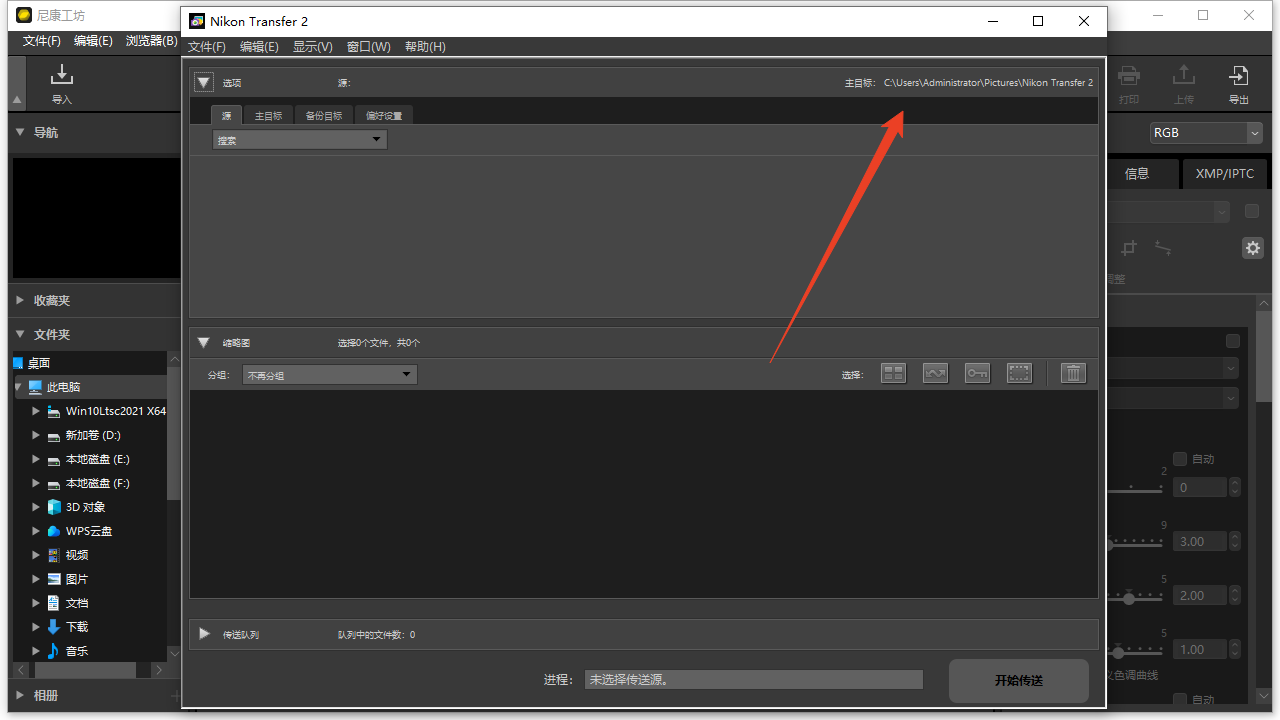This screenshot has height=720, width=1280.
Task: Toggle the checkbox at top of adjustment section
Action: coord(1233,341)
